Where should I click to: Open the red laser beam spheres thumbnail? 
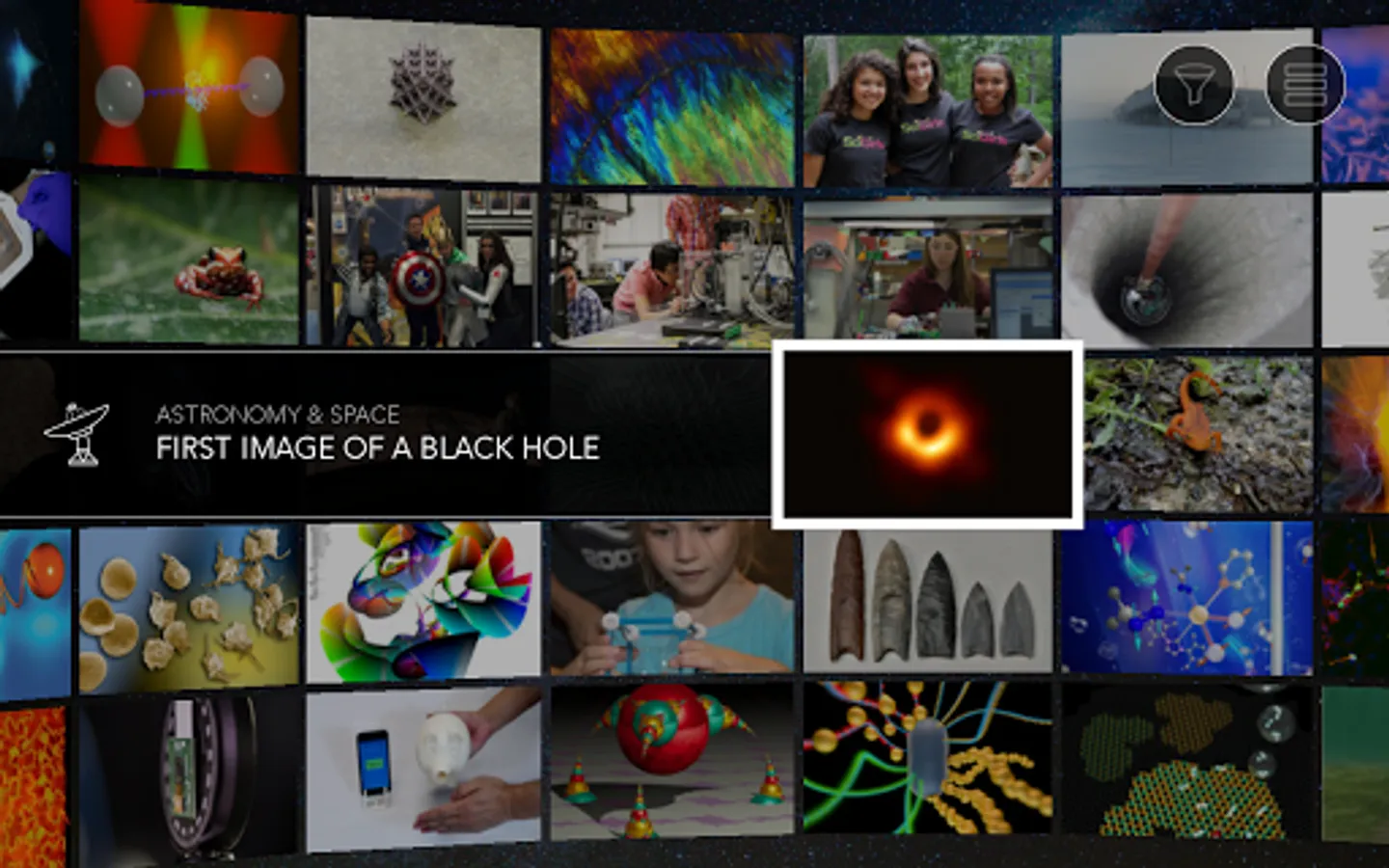pos(189,89)
